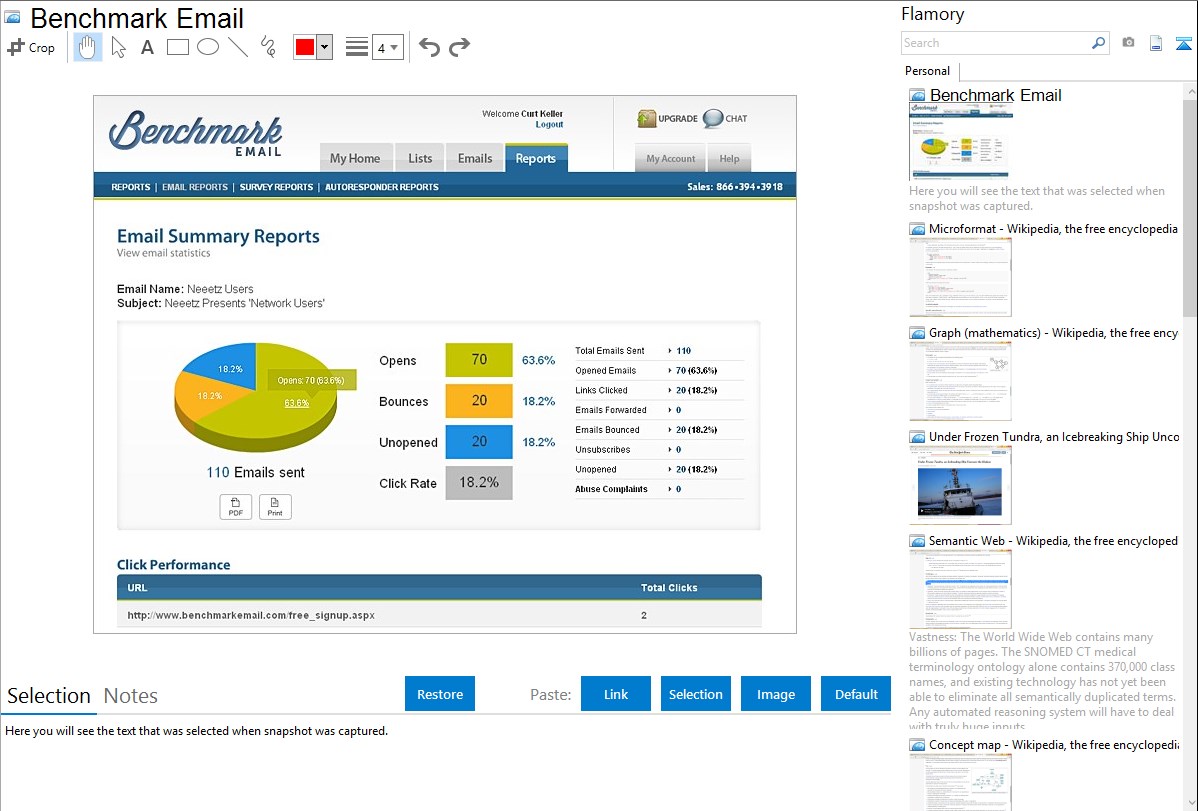
Task: Click the Chat bubble icon
Action: [713, 118]
